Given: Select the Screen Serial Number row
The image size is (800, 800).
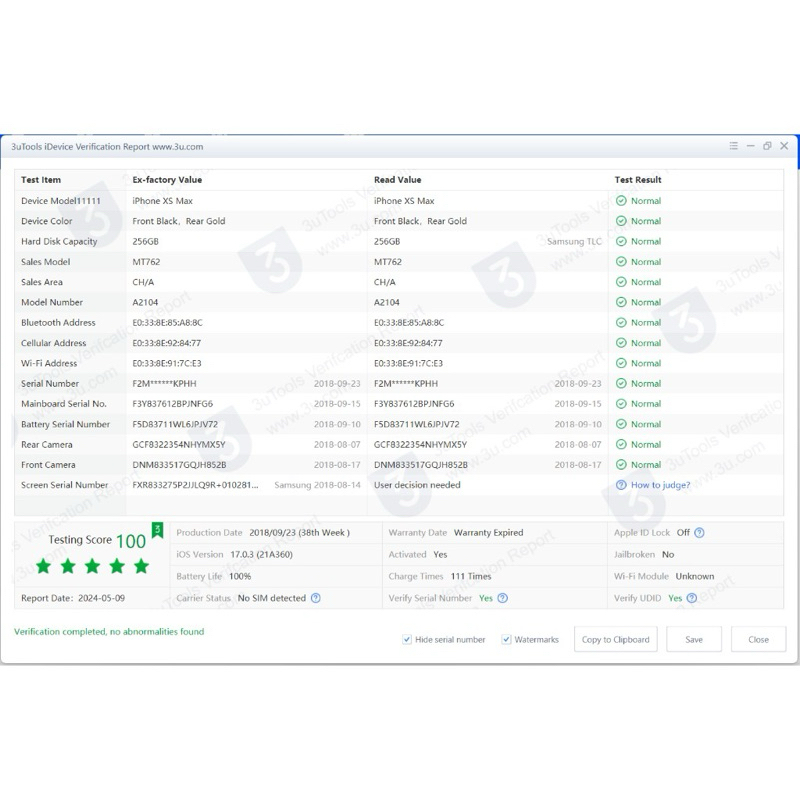Looking at the screenshot, I should (65, 485).
